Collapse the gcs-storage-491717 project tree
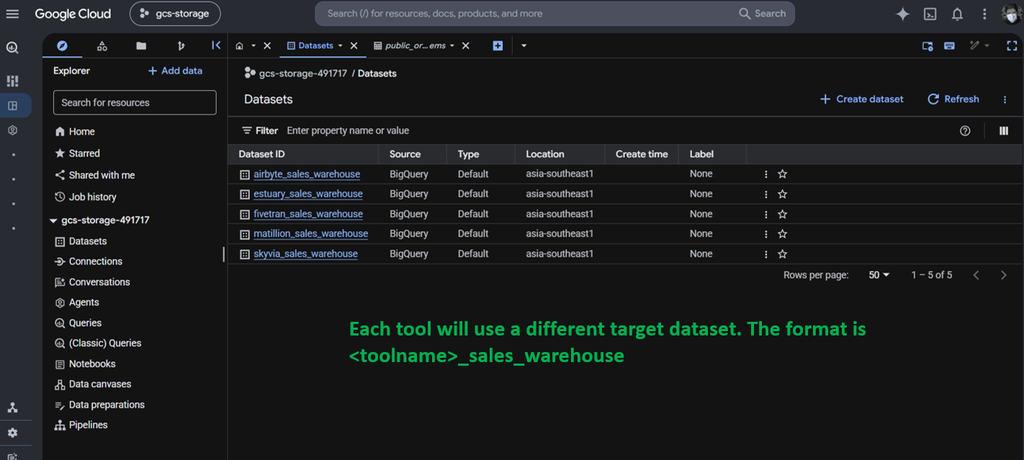Image resolution: width=1024 pixels, height=460 pixels. coord(53,221)
